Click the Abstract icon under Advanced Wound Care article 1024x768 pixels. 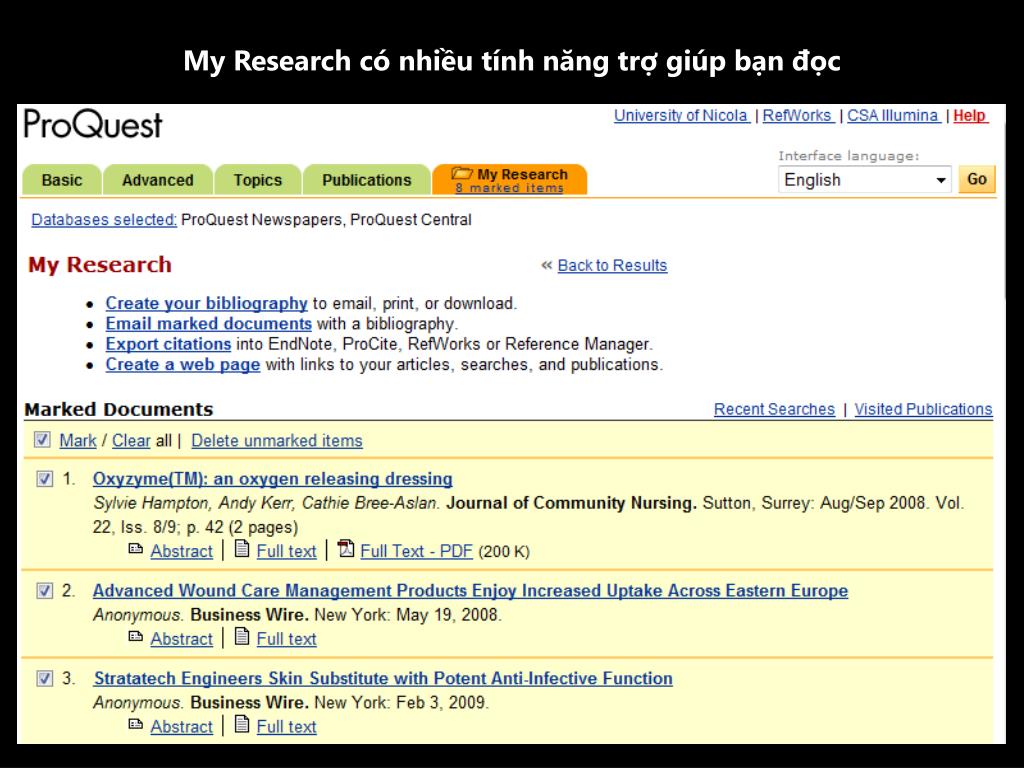coord(135,637)
